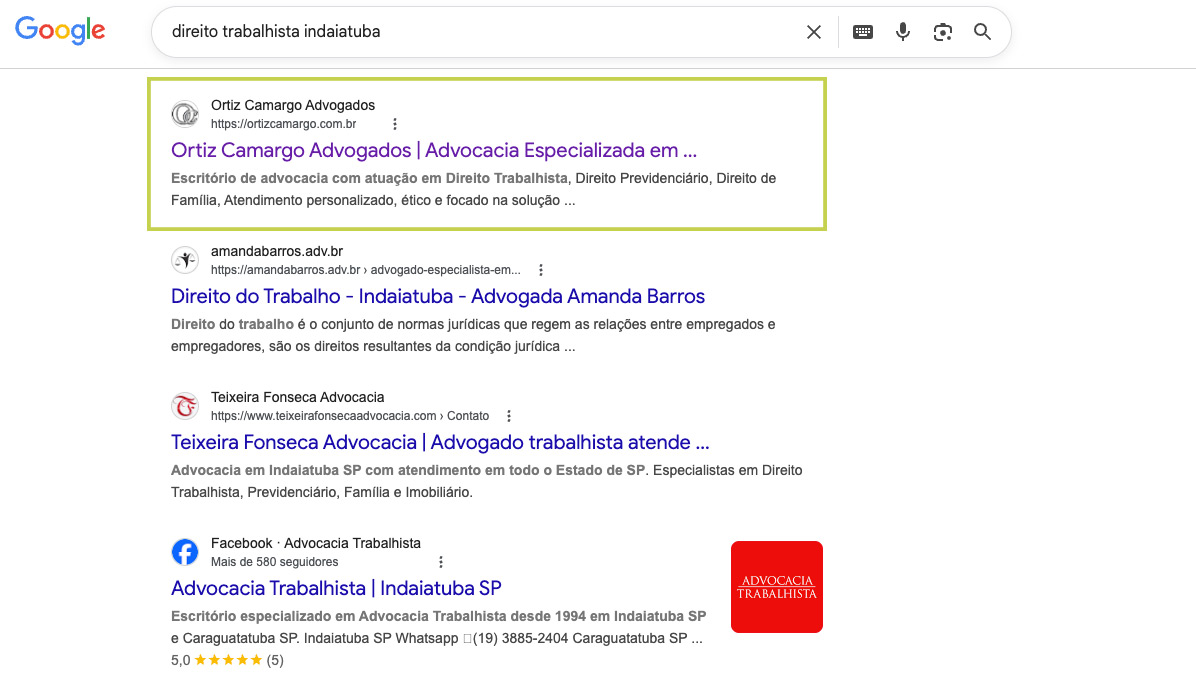Open Ortiz Camargo Advogados result title link

tap(433, 151)
